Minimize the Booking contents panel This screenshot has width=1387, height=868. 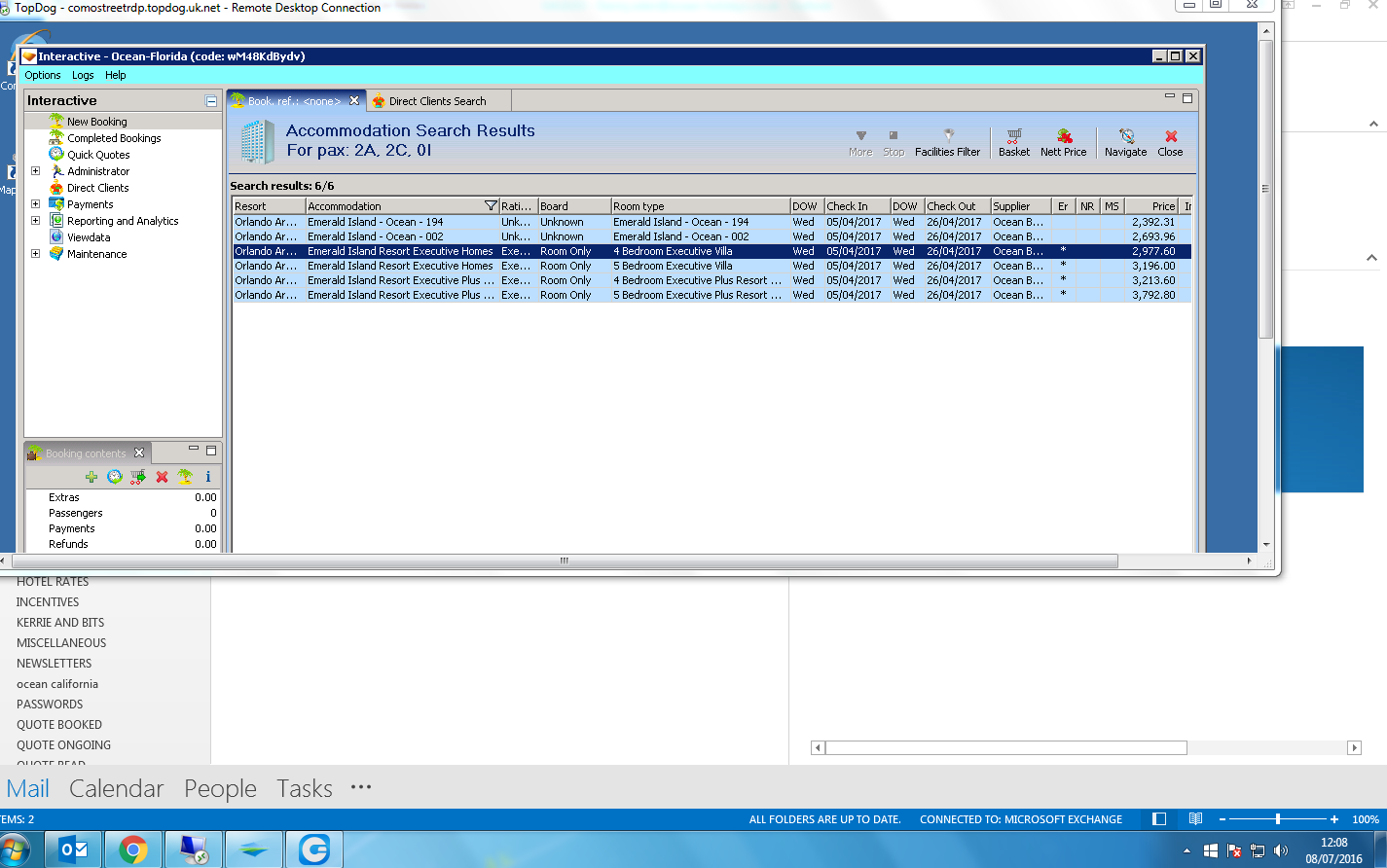[x=195, y=450]
